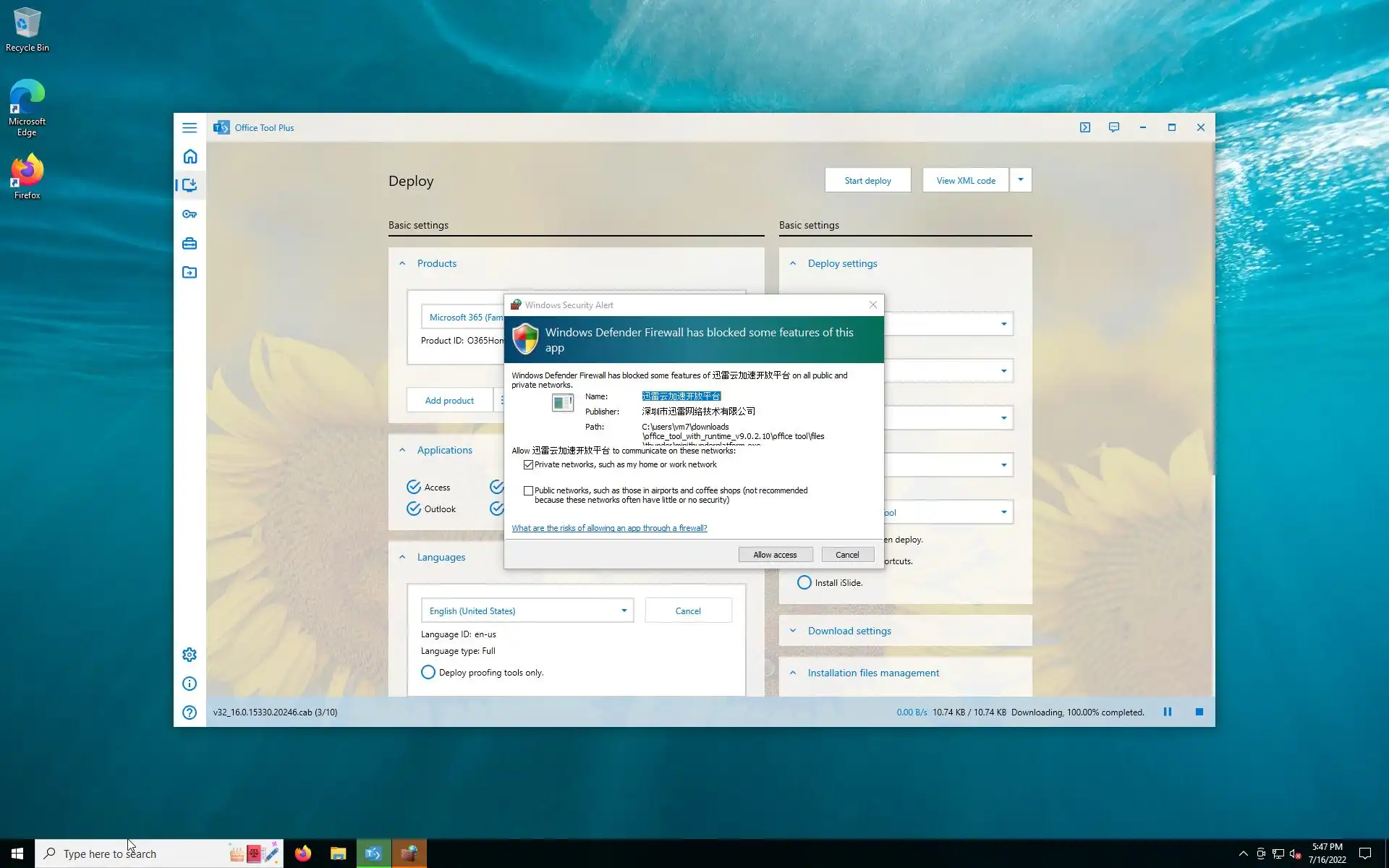Check the Public networks checkbox

(529, 490)
